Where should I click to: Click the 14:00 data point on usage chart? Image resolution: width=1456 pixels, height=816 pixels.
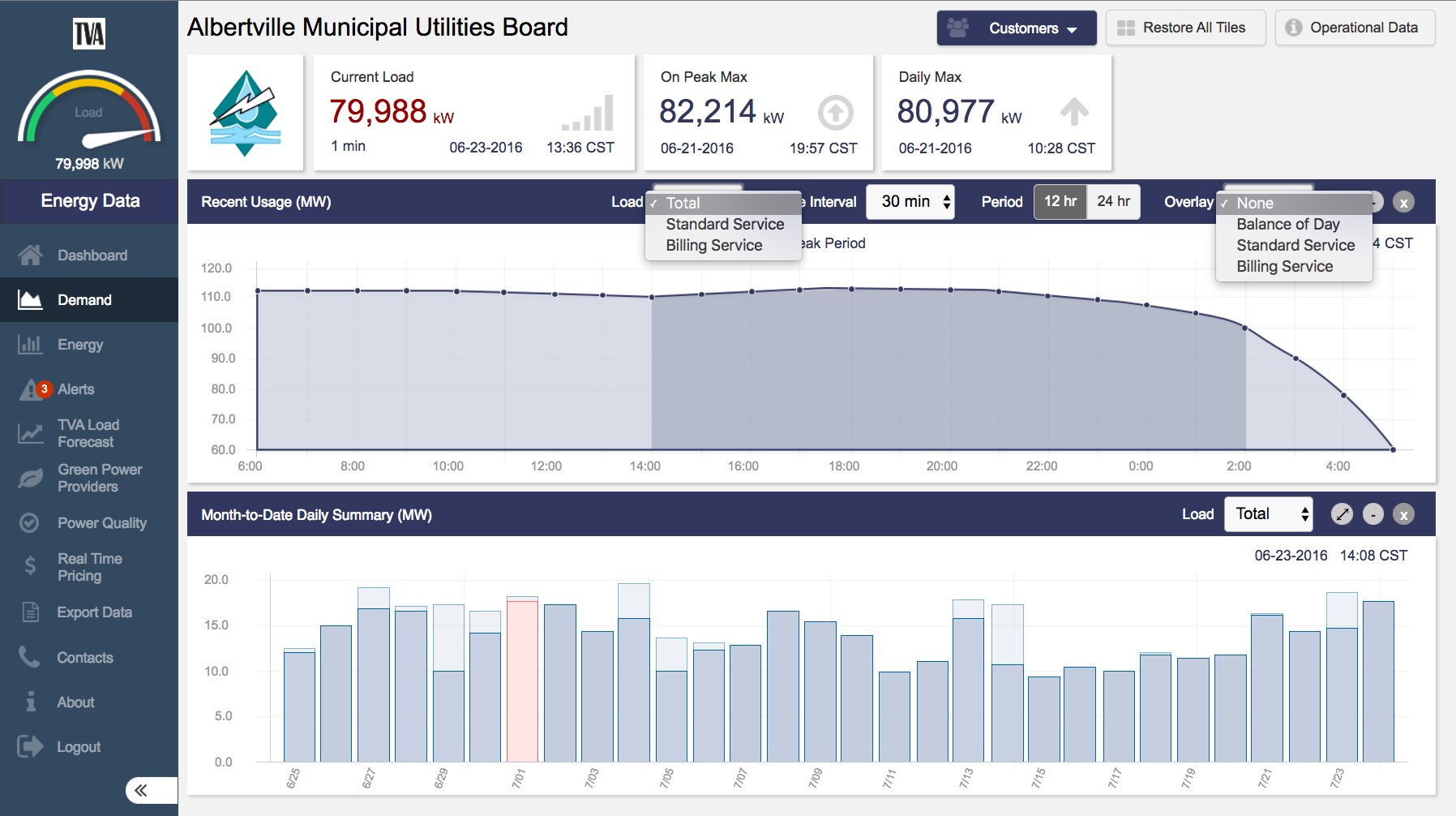pos(653,297)
